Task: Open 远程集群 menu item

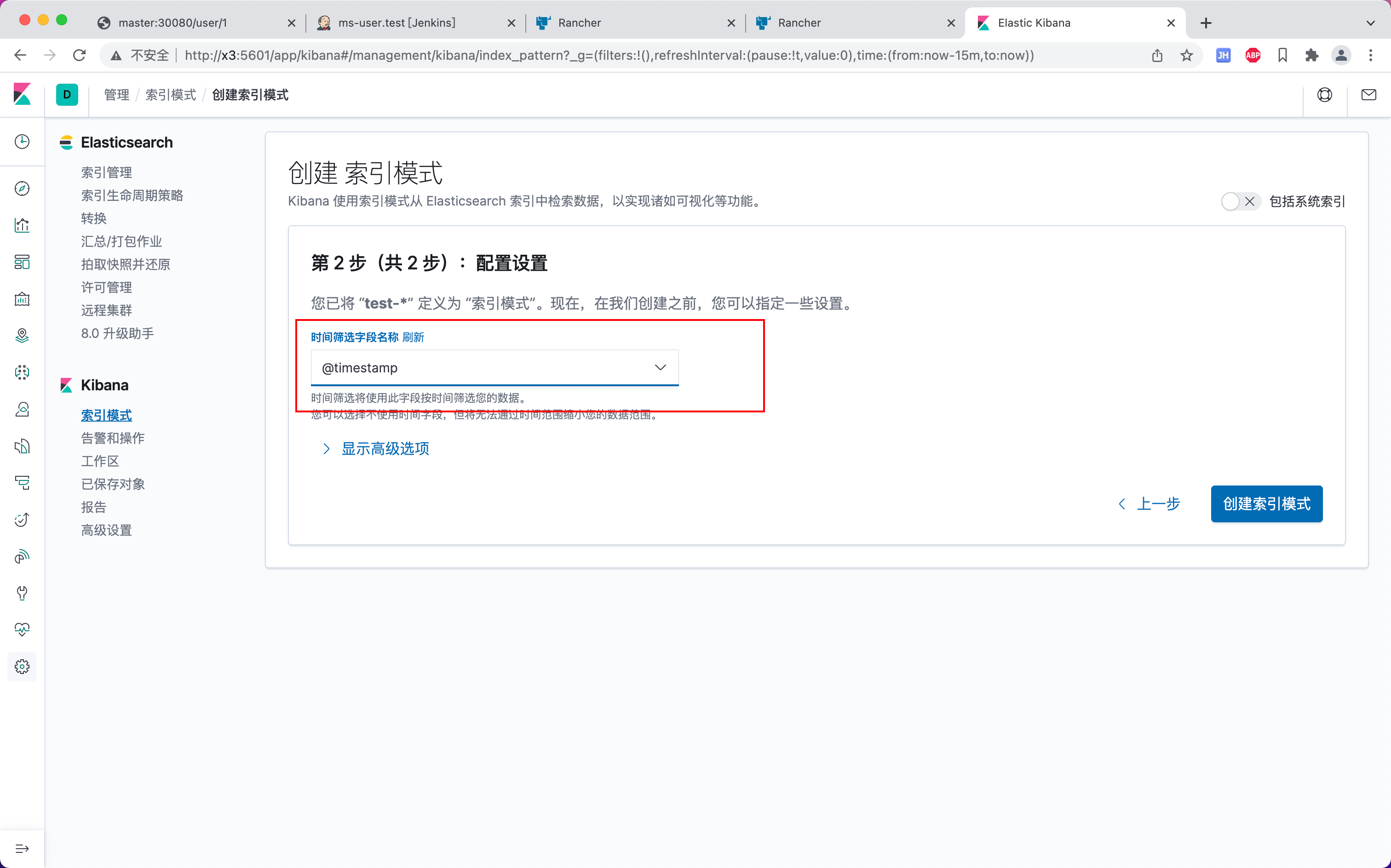Action: 106,310
